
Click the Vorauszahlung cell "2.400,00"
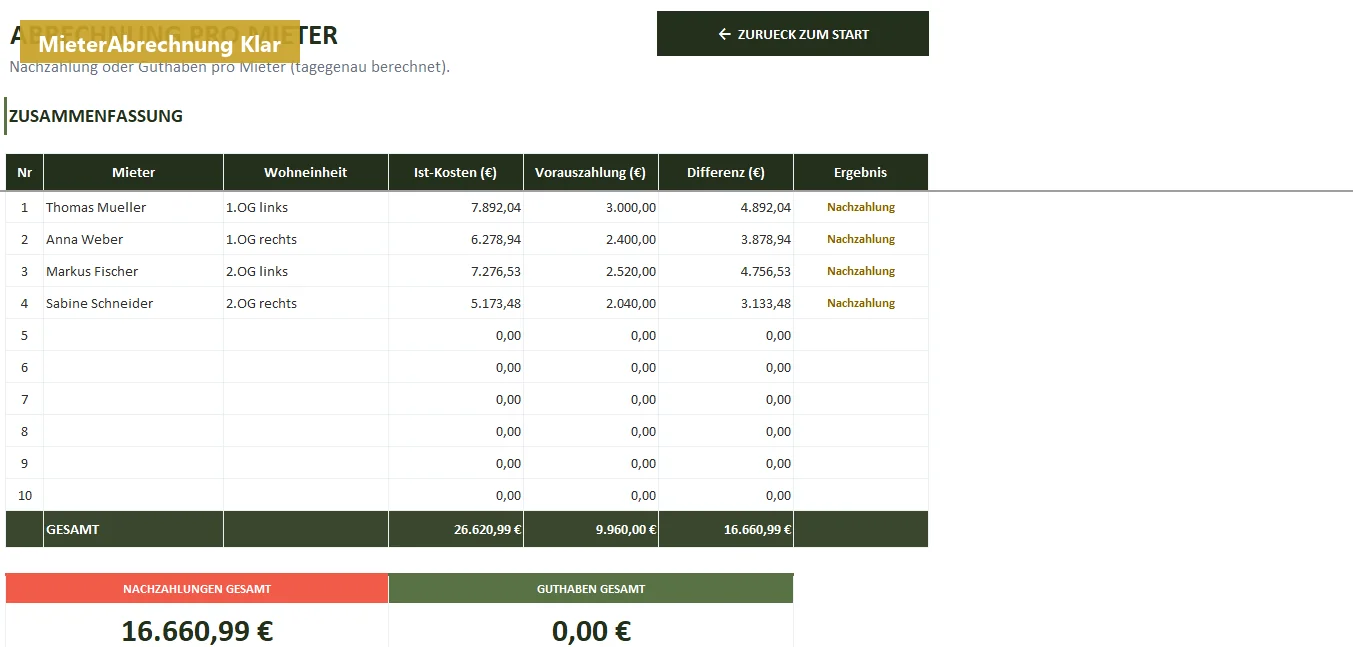(x=591, y=239)
